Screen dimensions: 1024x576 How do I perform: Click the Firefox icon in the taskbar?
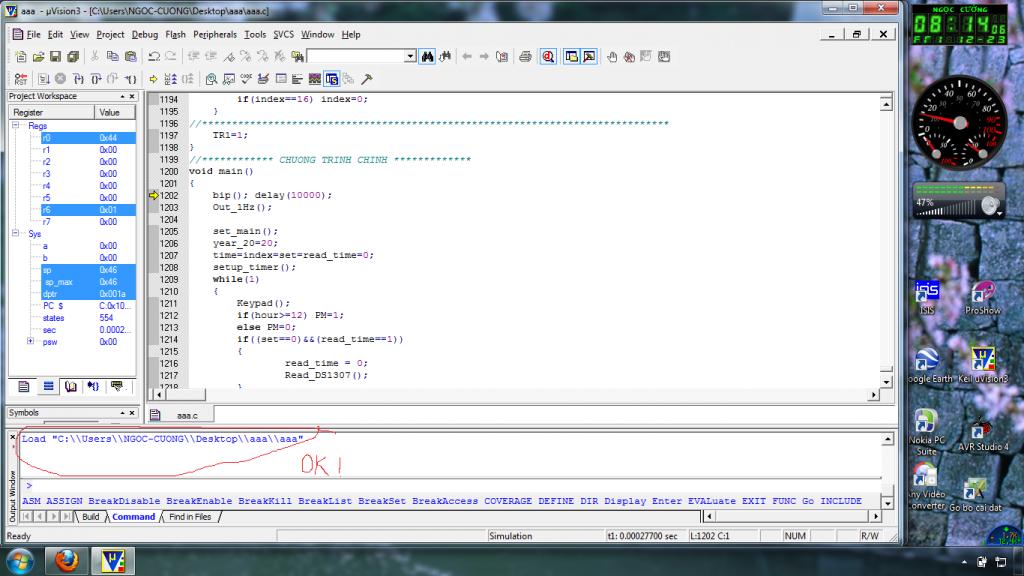click(x=68, y=560)
